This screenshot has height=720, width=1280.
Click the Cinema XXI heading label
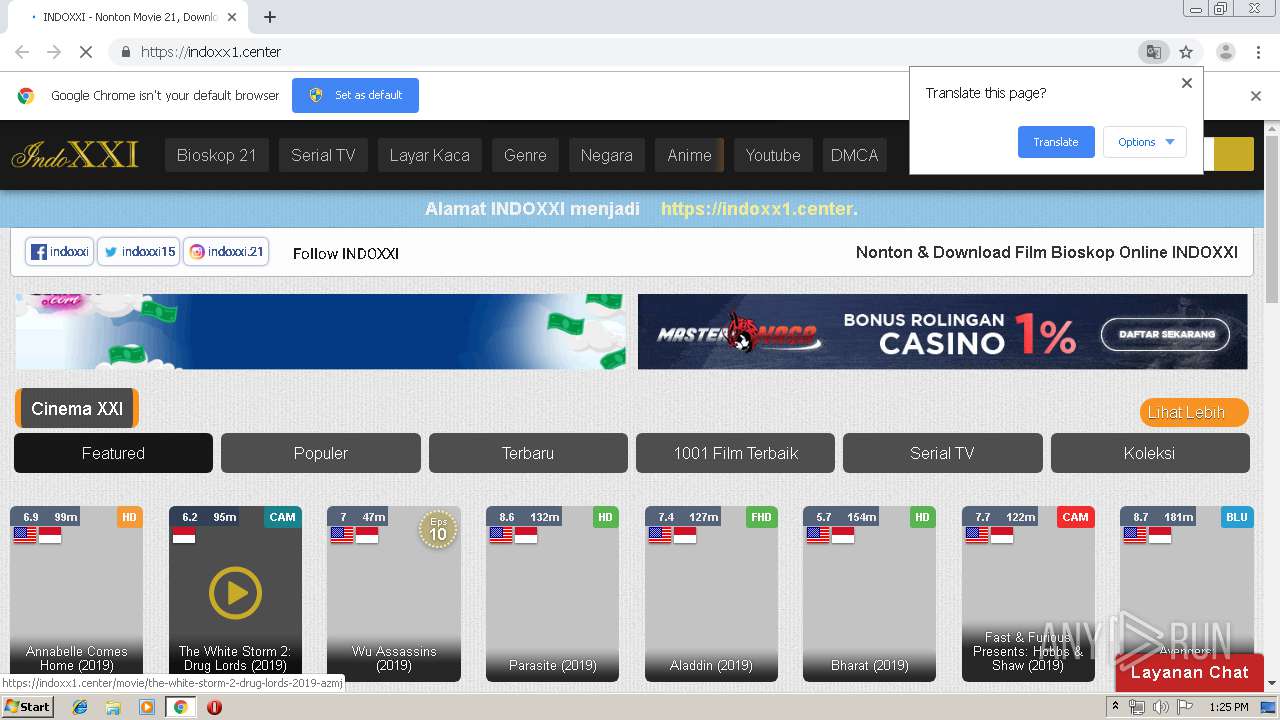[77, 408]
